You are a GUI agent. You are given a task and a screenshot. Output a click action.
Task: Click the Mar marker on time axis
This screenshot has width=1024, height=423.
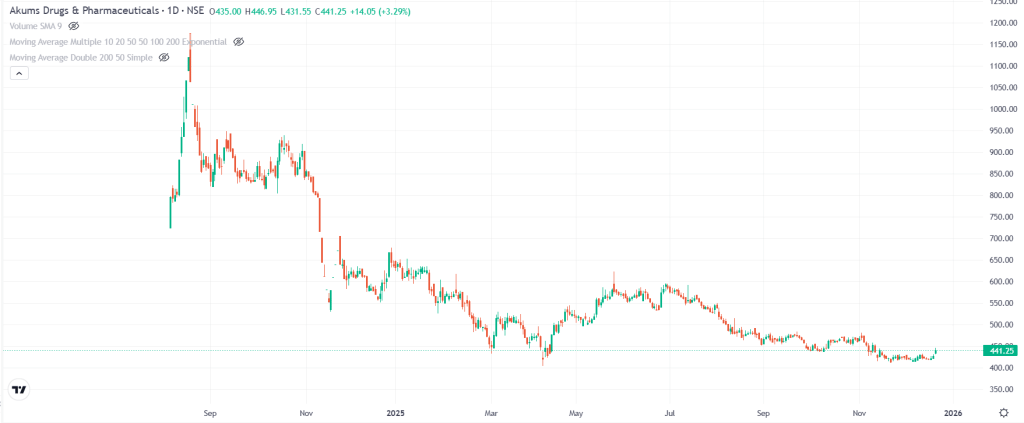coord(491,411)
